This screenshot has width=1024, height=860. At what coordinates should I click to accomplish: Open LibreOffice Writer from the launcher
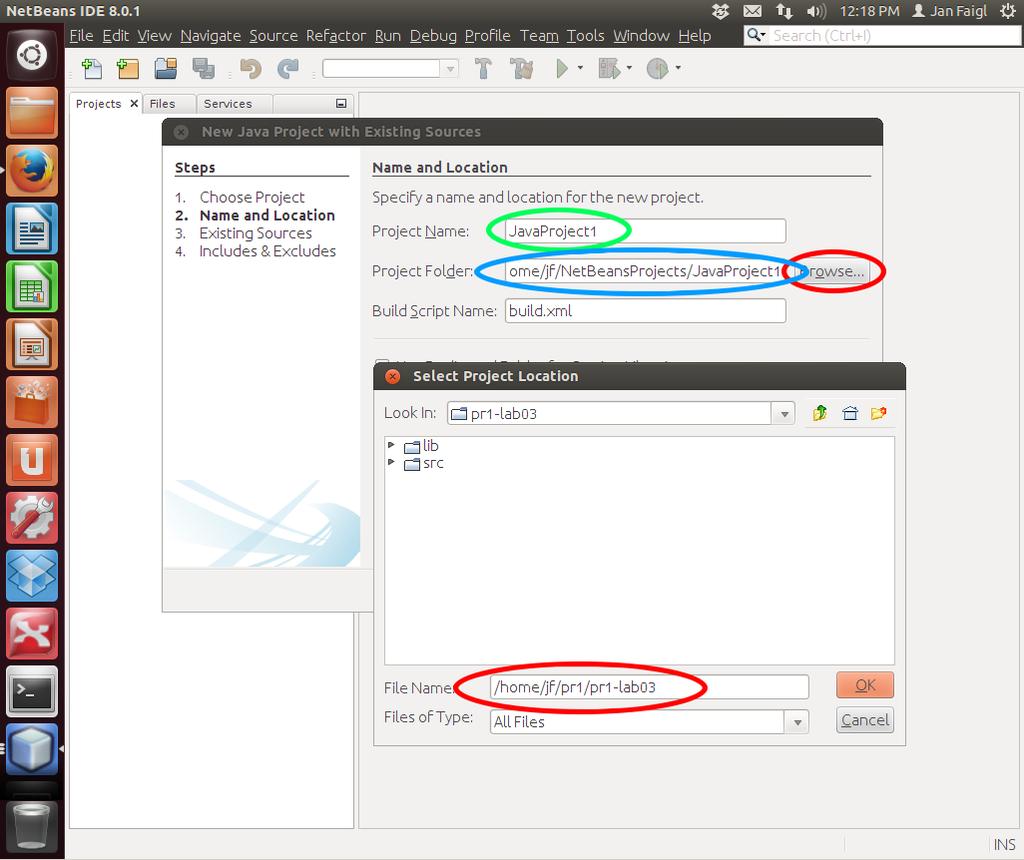click(x=32, y=228)
